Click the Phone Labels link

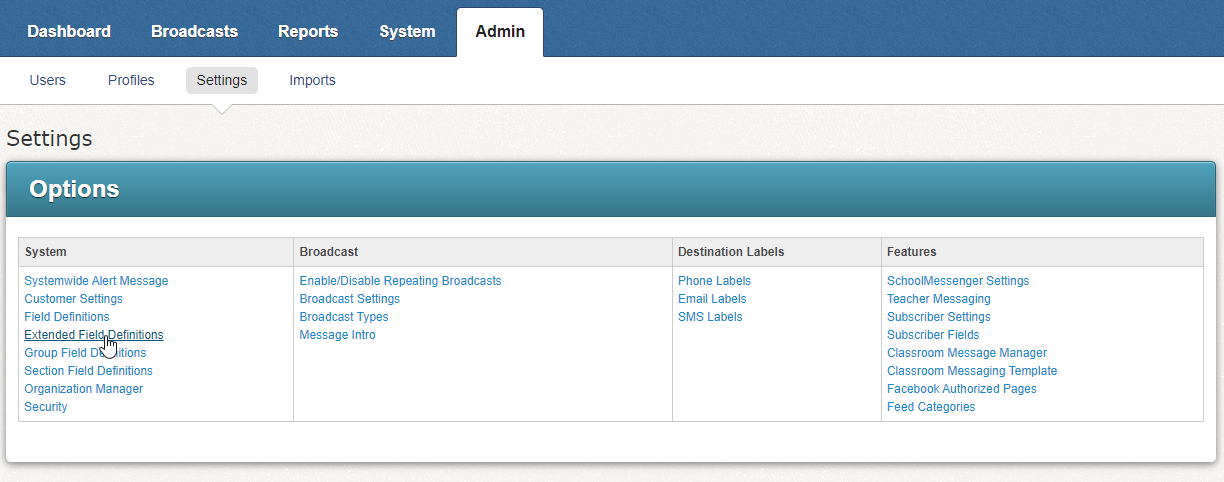pos(714,281)
